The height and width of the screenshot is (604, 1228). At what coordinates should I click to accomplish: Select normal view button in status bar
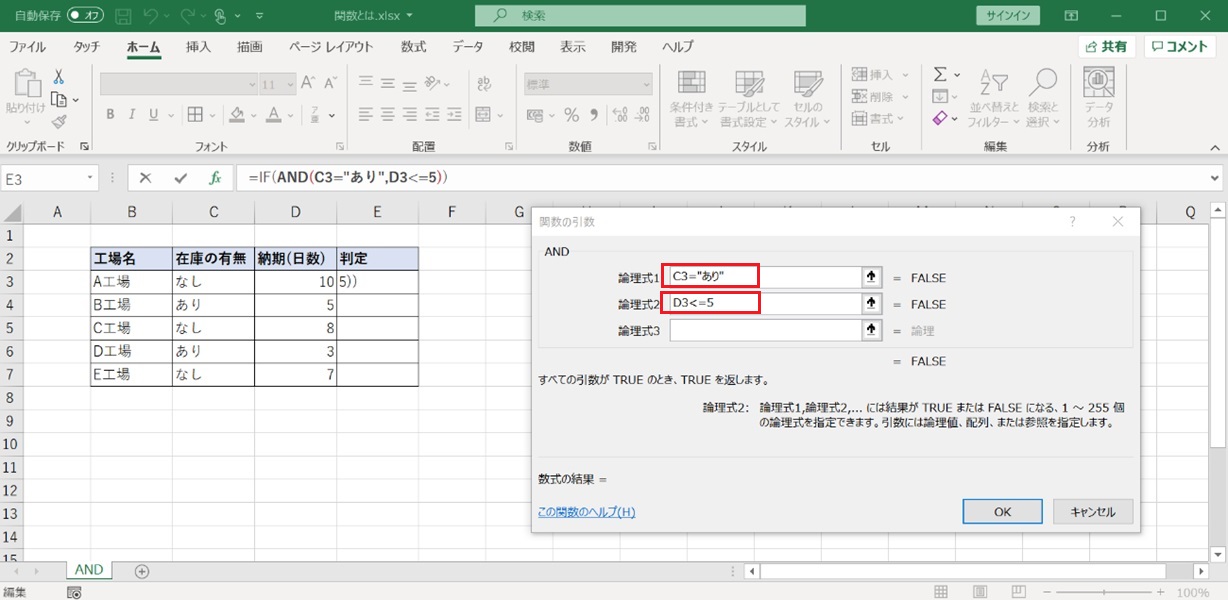(x=941, y=593)
